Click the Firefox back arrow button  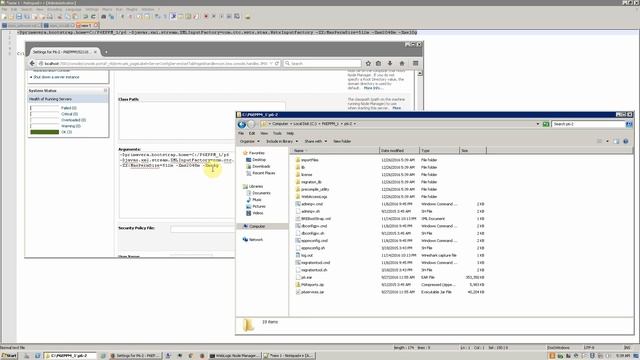32,63
